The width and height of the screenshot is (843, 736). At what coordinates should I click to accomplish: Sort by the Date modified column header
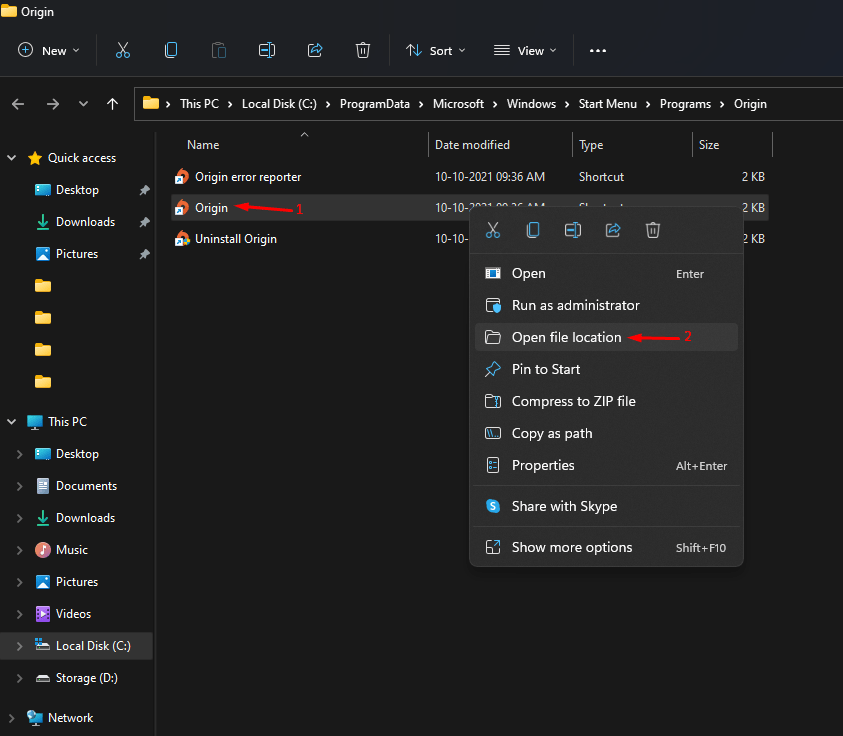[472, 145]
